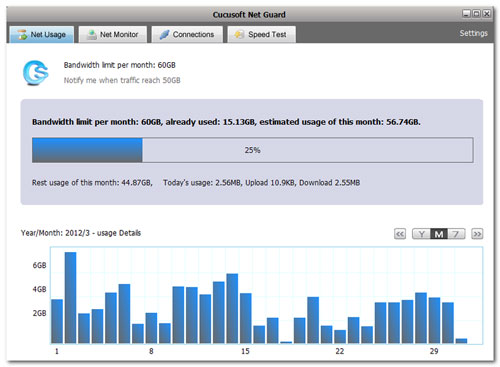
Task: Minimize the Net Guard window
Action: (x=466, y=14)
